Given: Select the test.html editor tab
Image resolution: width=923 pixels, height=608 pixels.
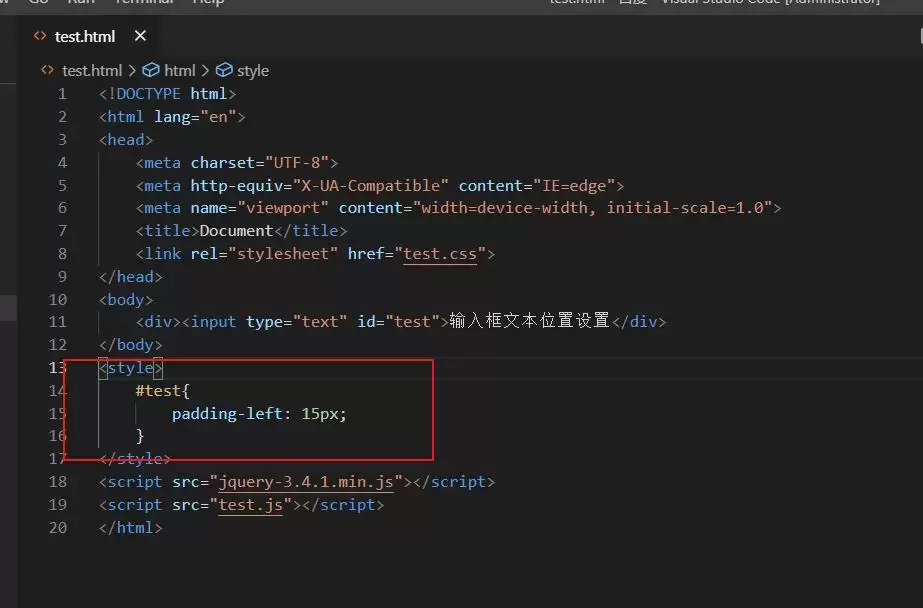Looking at the screenshot, I should click(88, 36).
